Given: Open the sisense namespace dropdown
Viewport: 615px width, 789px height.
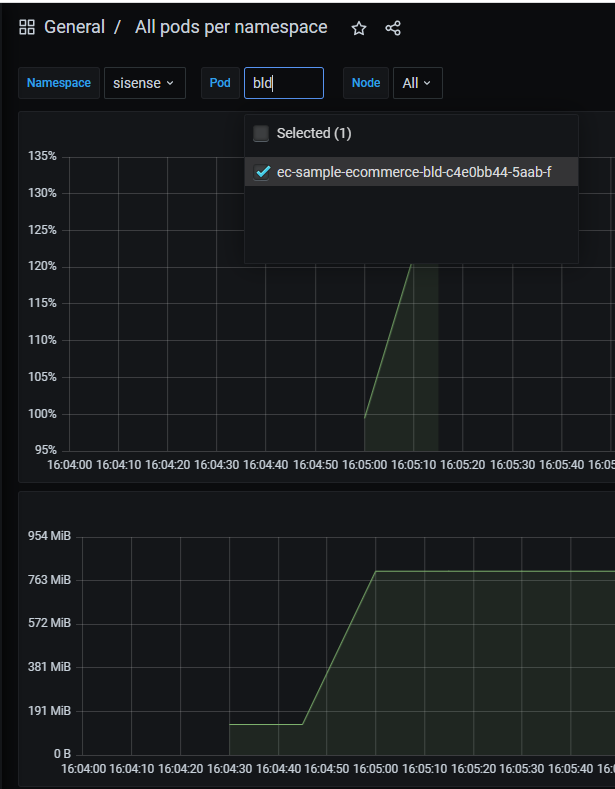Looking at the screenshot, I should coord(144,83).
